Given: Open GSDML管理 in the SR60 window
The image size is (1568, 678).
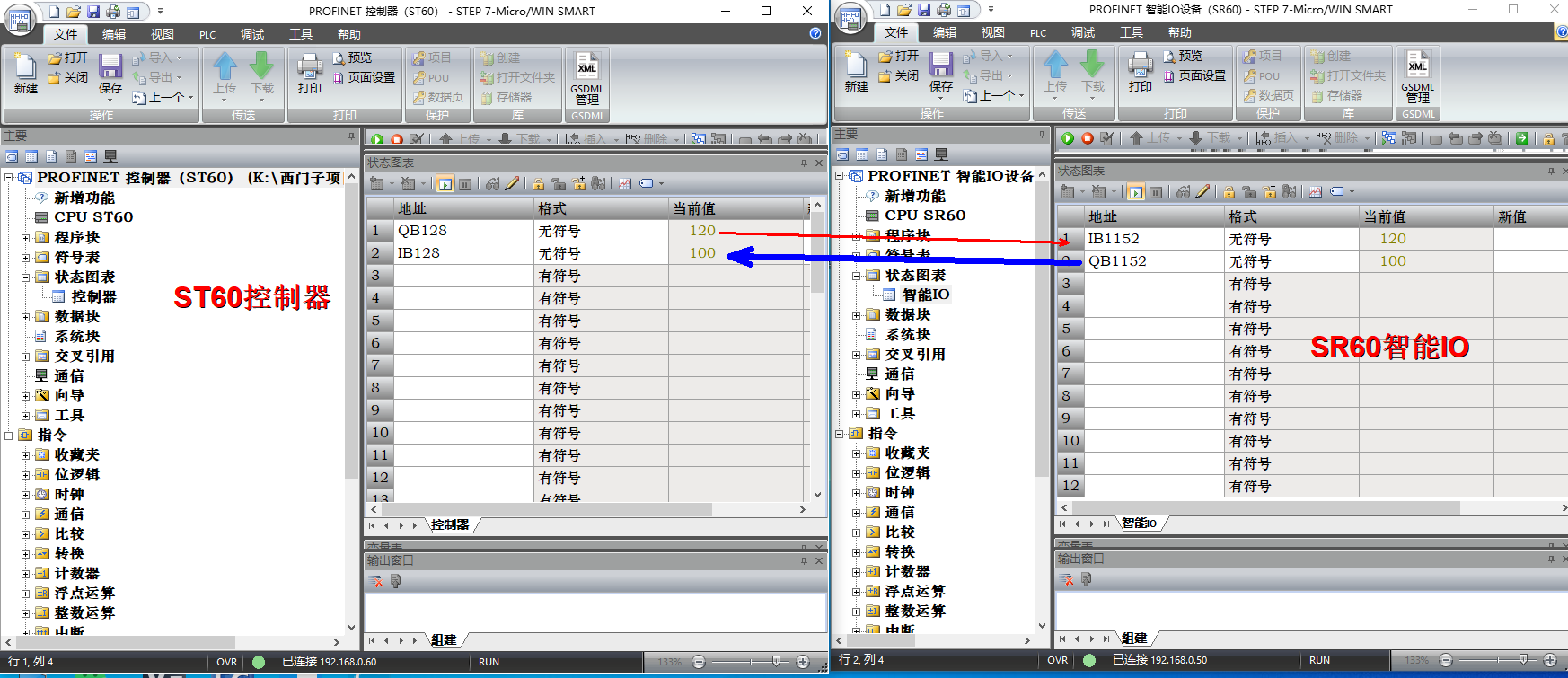Looking at the screenshot, I should pos(1418,77).
